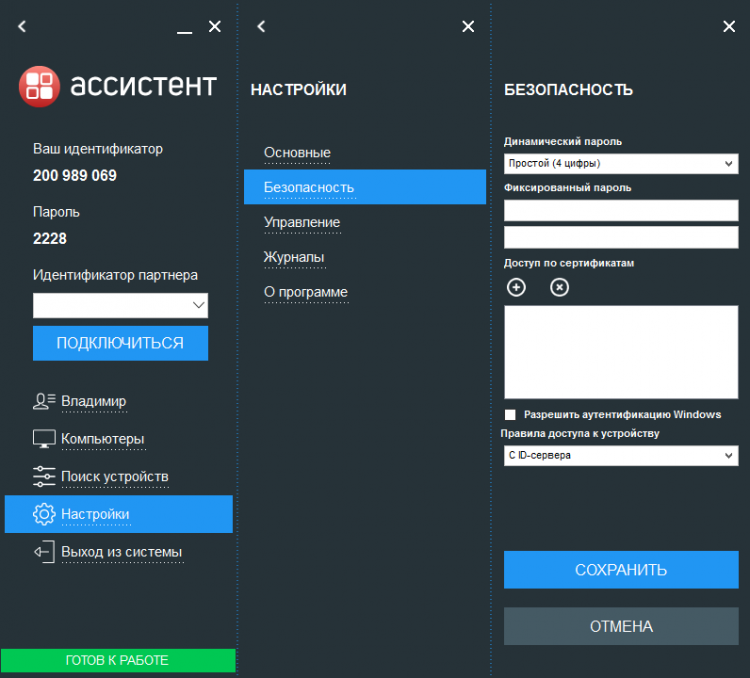Click the exit icon beside Выход из системы
This screenshot has width=750, height=678.
point(43,552)
